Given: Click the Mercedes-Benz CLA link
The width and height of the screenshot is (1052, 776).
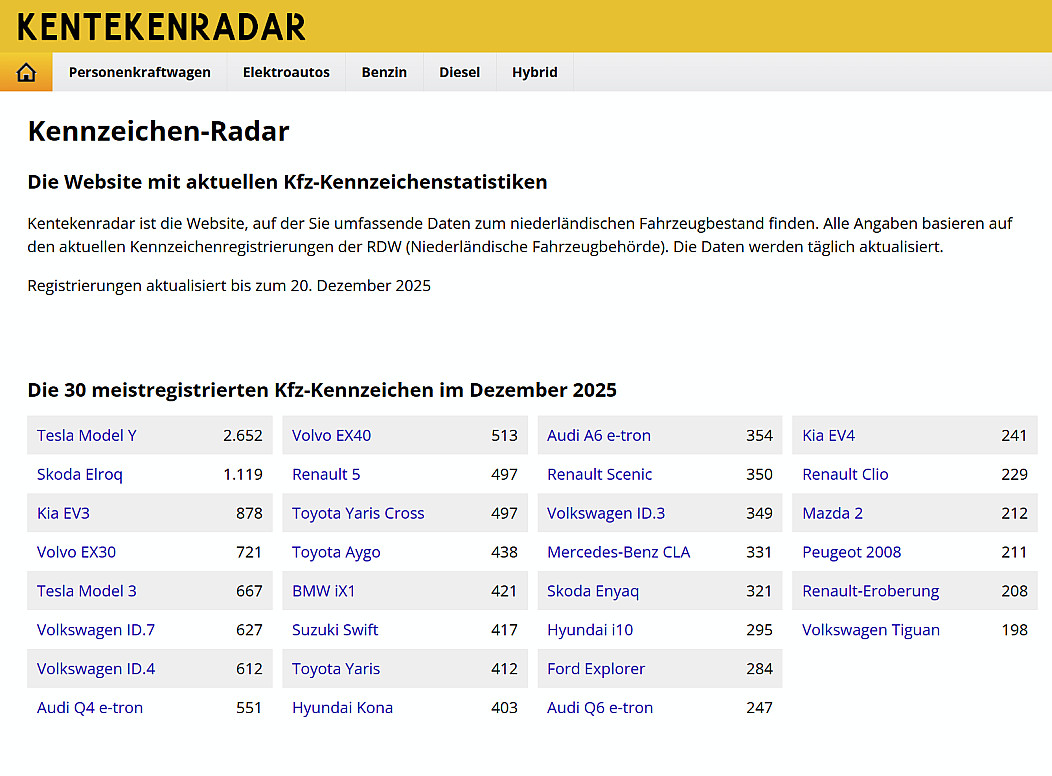Looking at the screenshot, I should tap(618, 553).
